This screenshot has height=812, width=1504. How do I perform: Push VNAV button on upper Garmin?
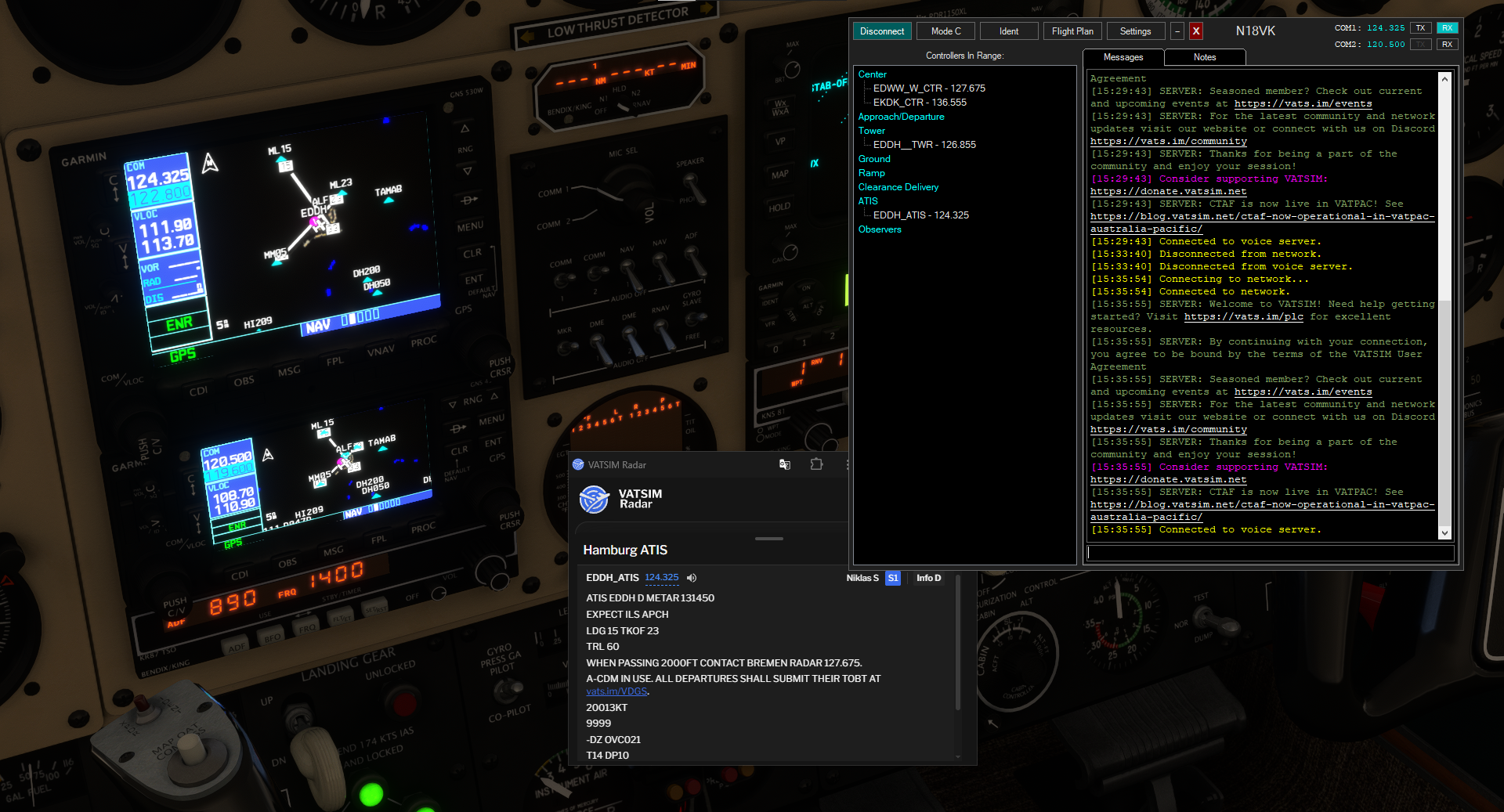pos(381,351)
